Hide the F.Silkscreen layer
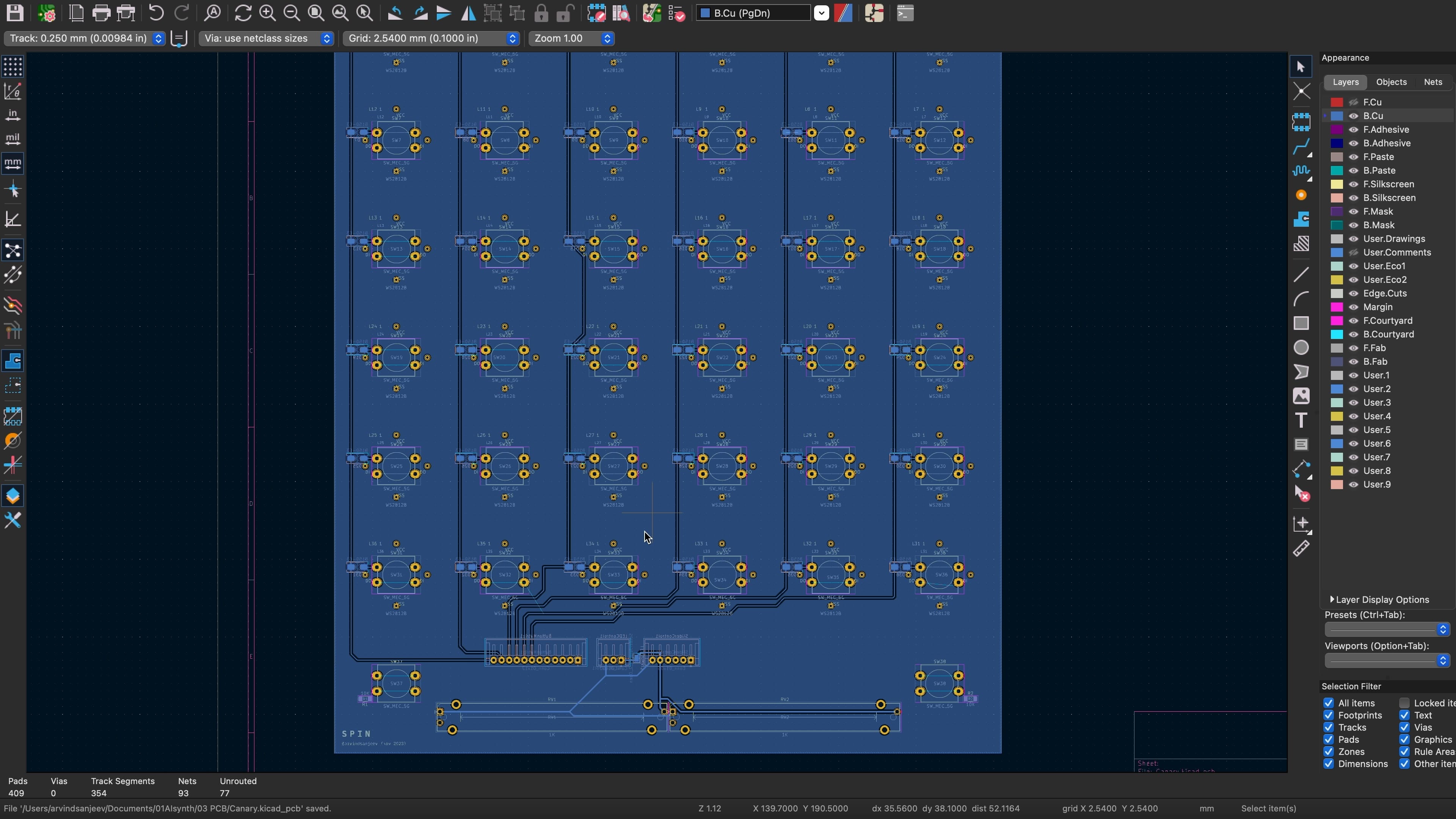Image resolution: width=1456 pixels, height=819 pixels. (x=1354, y=184)
